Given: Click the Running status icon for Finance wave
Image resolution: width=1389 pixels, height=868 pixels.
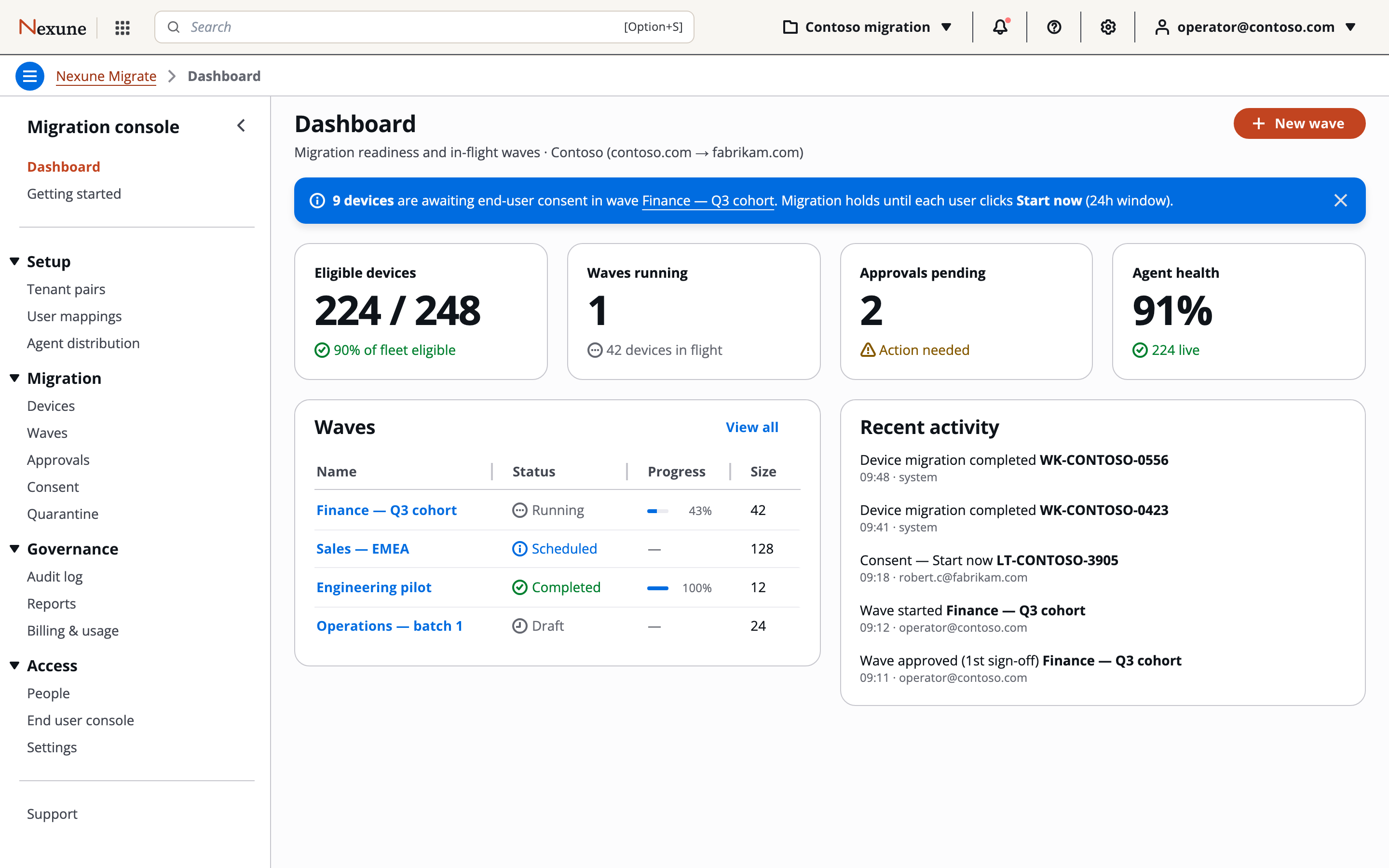Looking at the screenshot, I should click(x=519, y=510).
